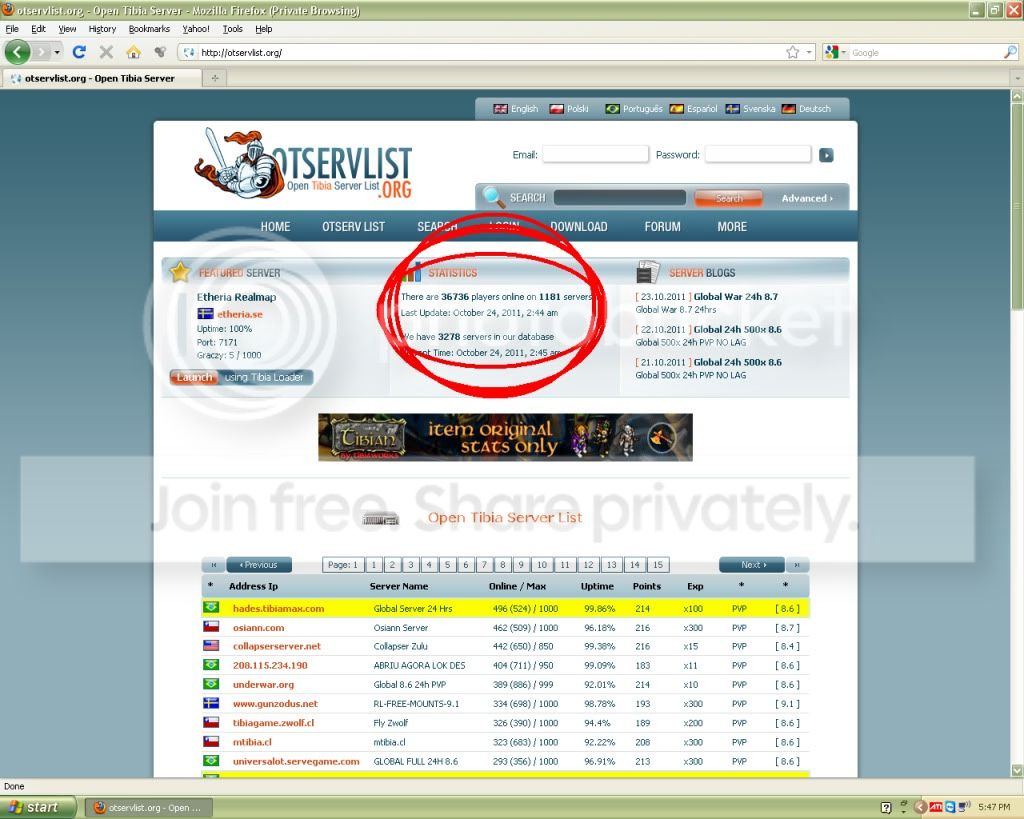1024x819 pixels.
Task: Click the Server Blogs newspaper icon
Action: click(x=648, y=272)
